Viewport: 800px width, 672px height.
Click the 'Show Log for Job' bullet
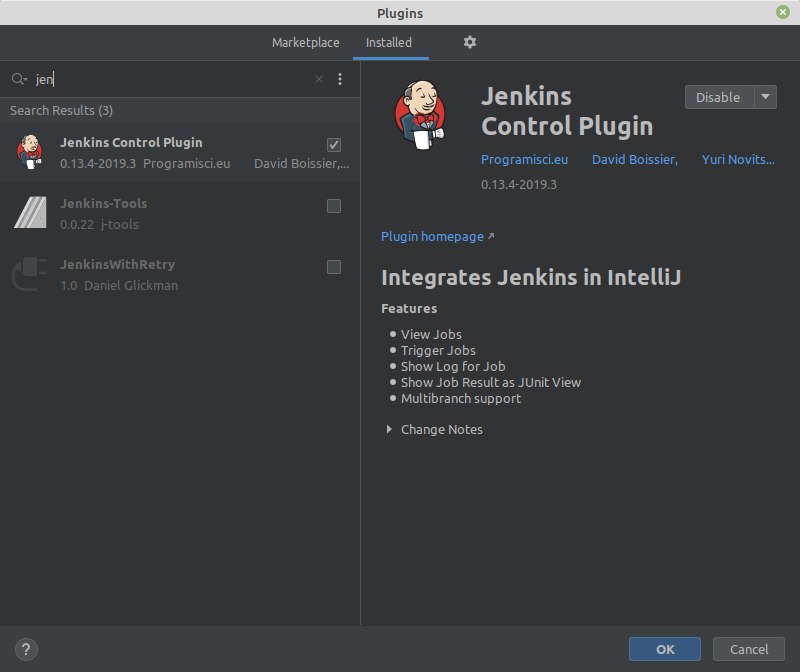pos(453,366)
